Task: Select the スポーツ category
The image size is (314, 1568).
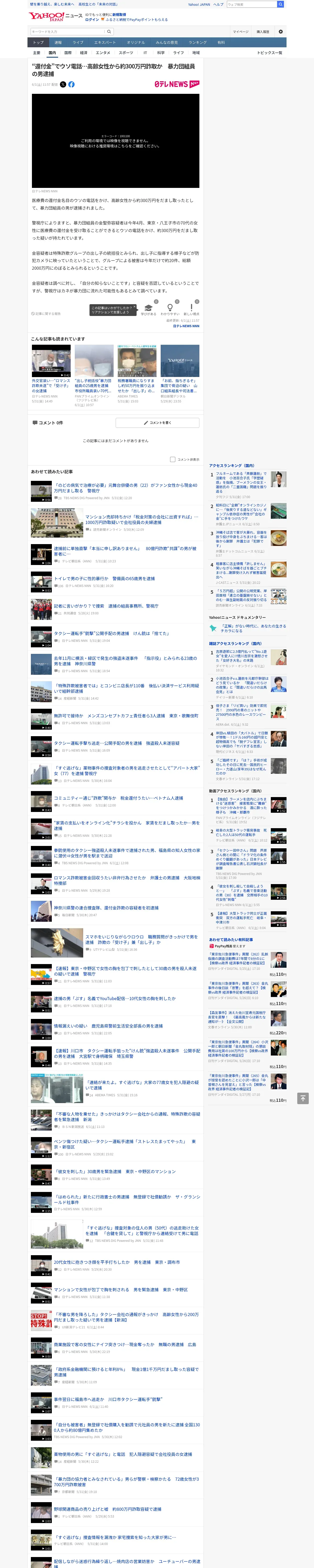Action: [126, 53]
